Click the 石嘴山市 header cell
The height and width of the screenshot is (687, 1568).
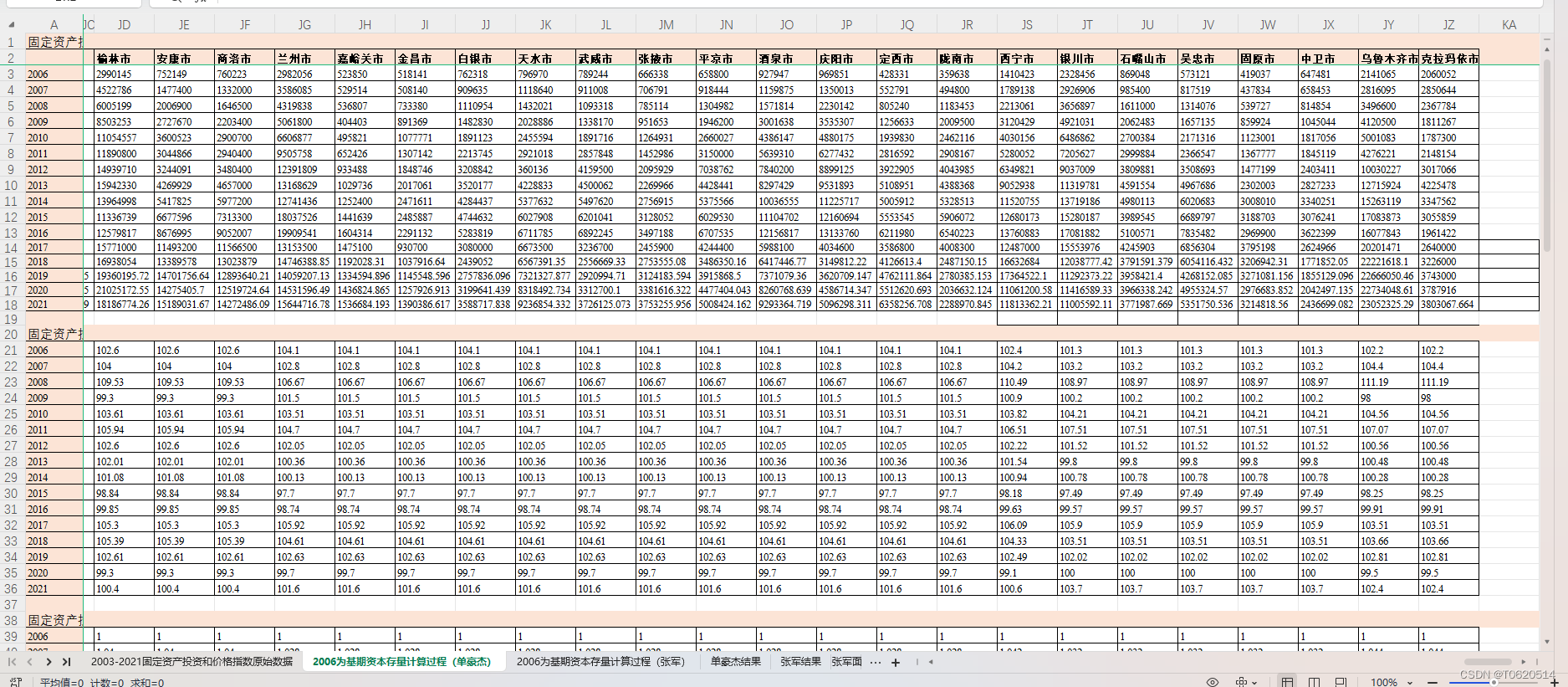pos(1147,59)
